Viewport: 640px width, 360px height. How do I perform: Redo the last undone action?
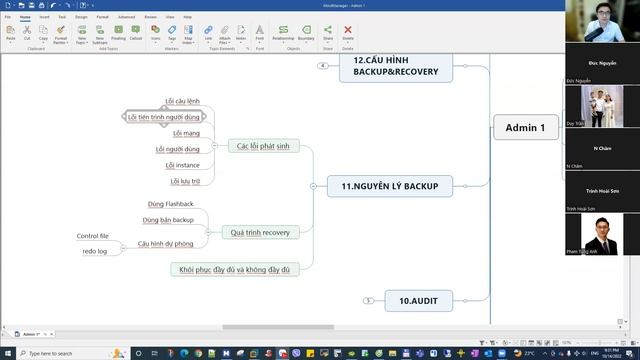pyautogui.click(x=67, y=5)
